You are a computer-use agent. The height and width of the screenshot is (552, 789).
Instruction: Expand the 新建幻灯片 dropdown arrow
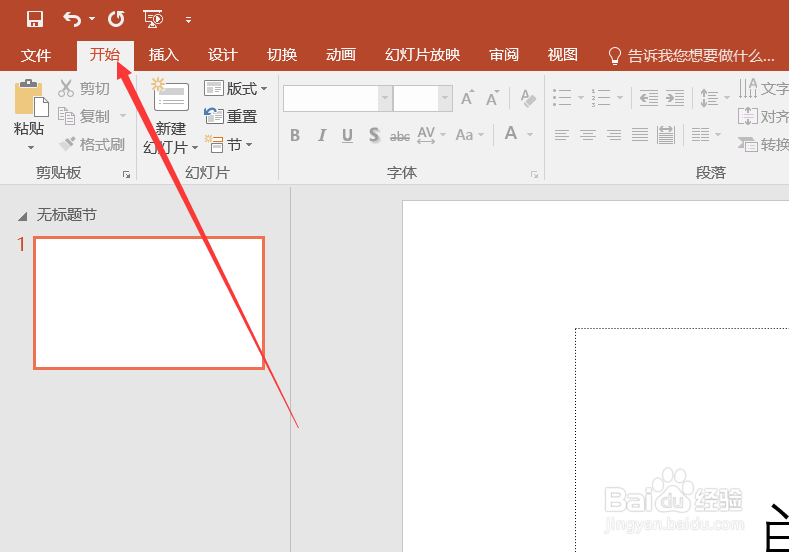(x=195, y=148)
